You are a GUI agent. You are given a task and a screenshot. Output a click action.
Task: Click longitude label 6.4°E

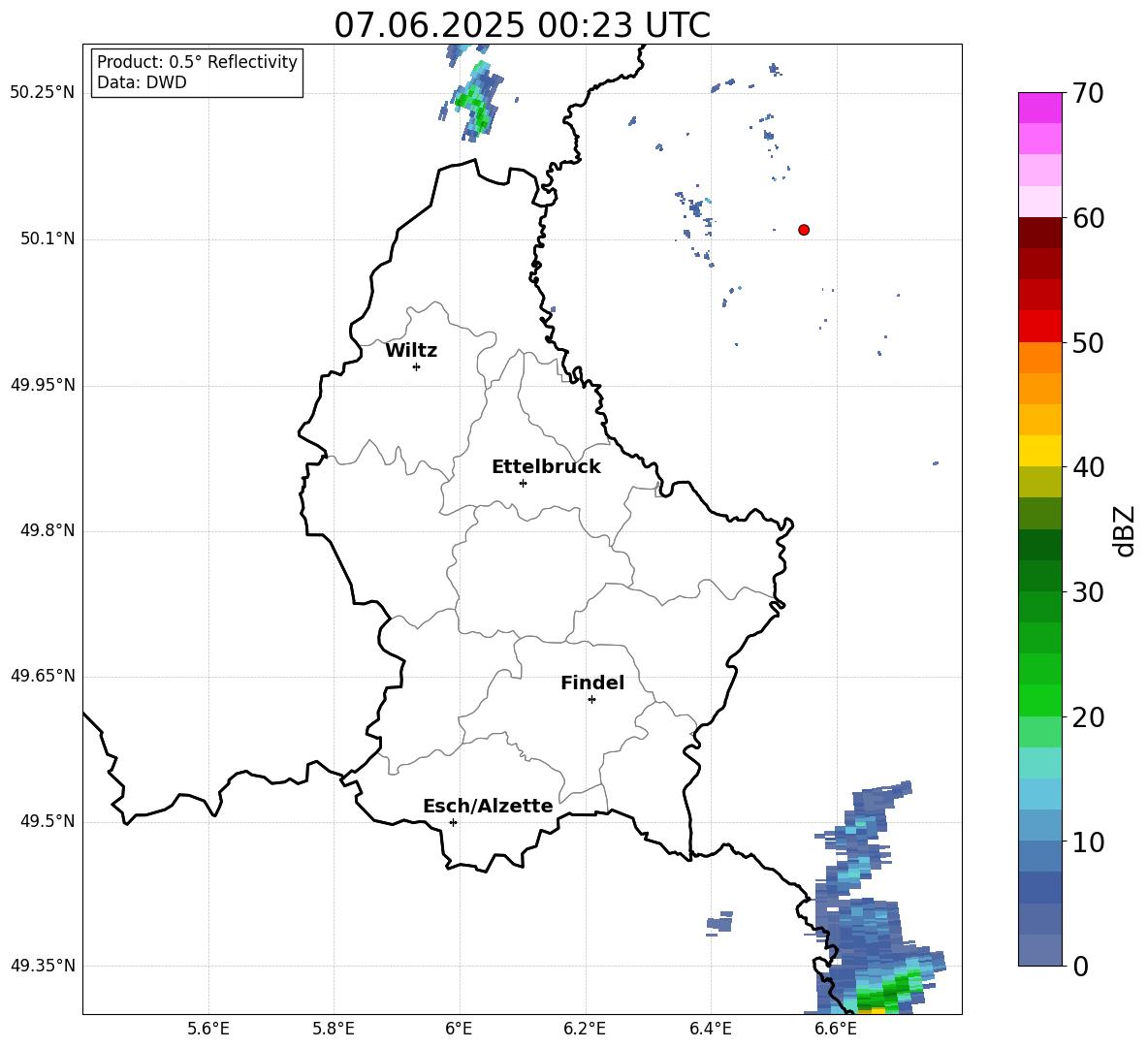[710, 1029]
